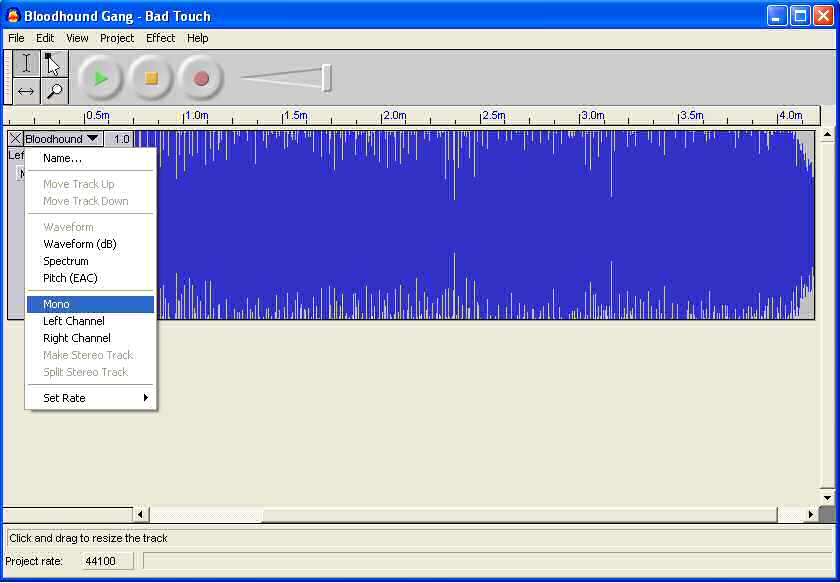Close the Audacity window

[823, 16]
